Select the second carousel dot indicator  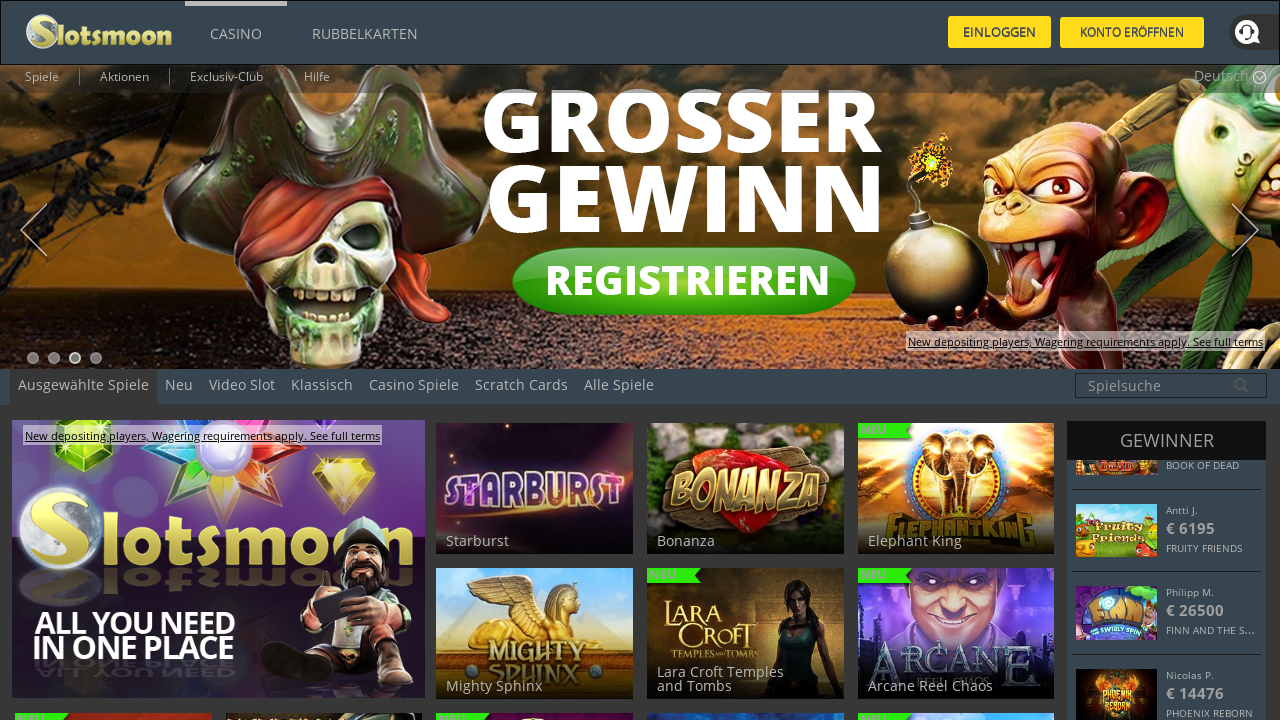coord(54,358)
